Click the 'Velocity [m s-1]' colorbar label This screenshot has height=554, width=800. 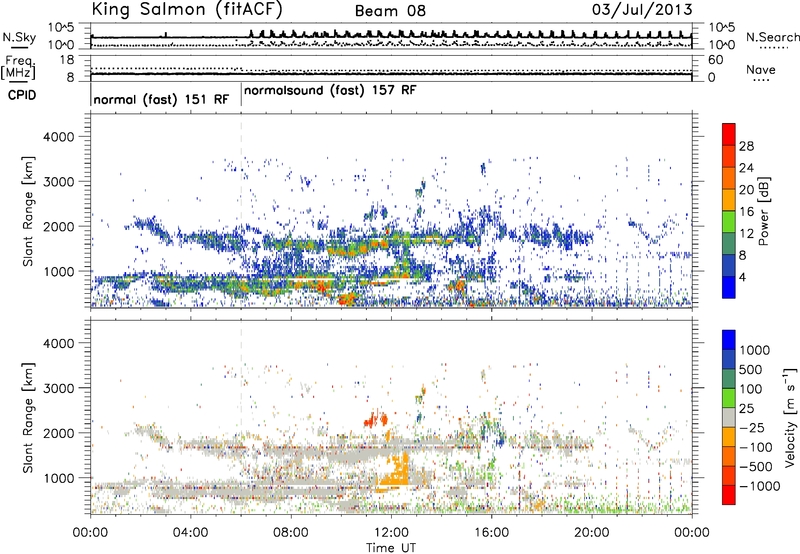(x=790, y=417)
